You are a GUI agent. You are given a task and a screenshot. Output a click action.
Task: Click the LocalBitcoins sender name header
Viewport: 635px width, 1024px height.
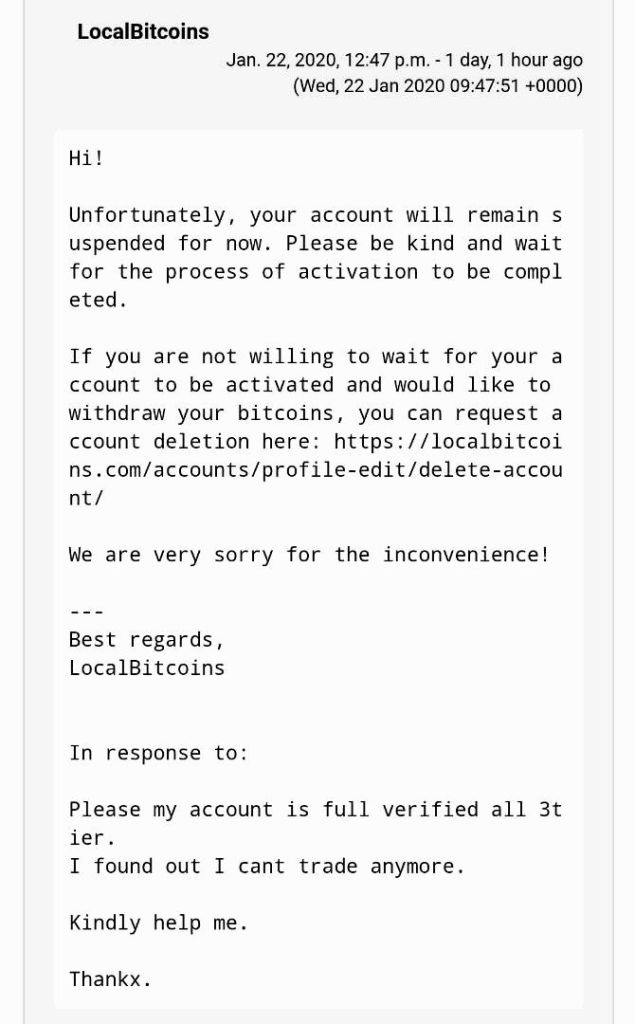pyautogui.click(x=143, y=32)
